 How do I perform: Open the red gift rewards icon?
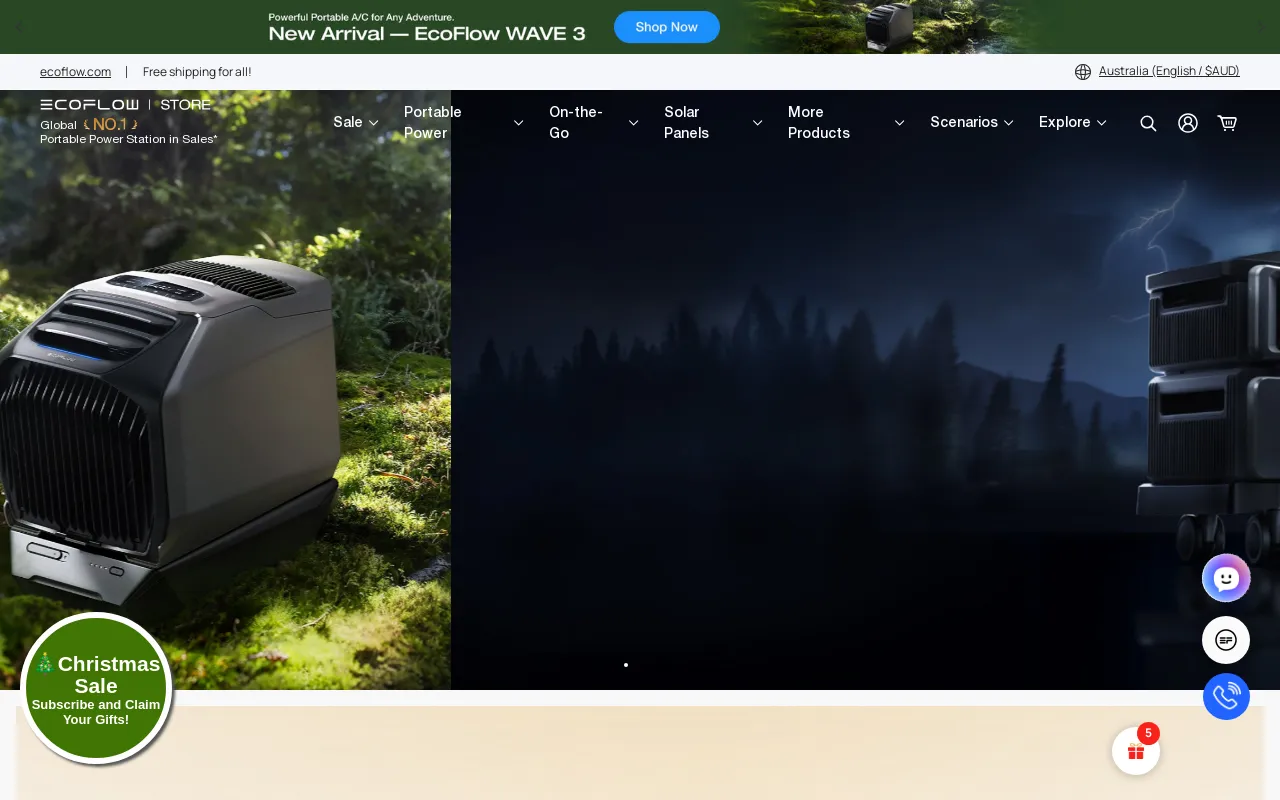pos(1136,751)
